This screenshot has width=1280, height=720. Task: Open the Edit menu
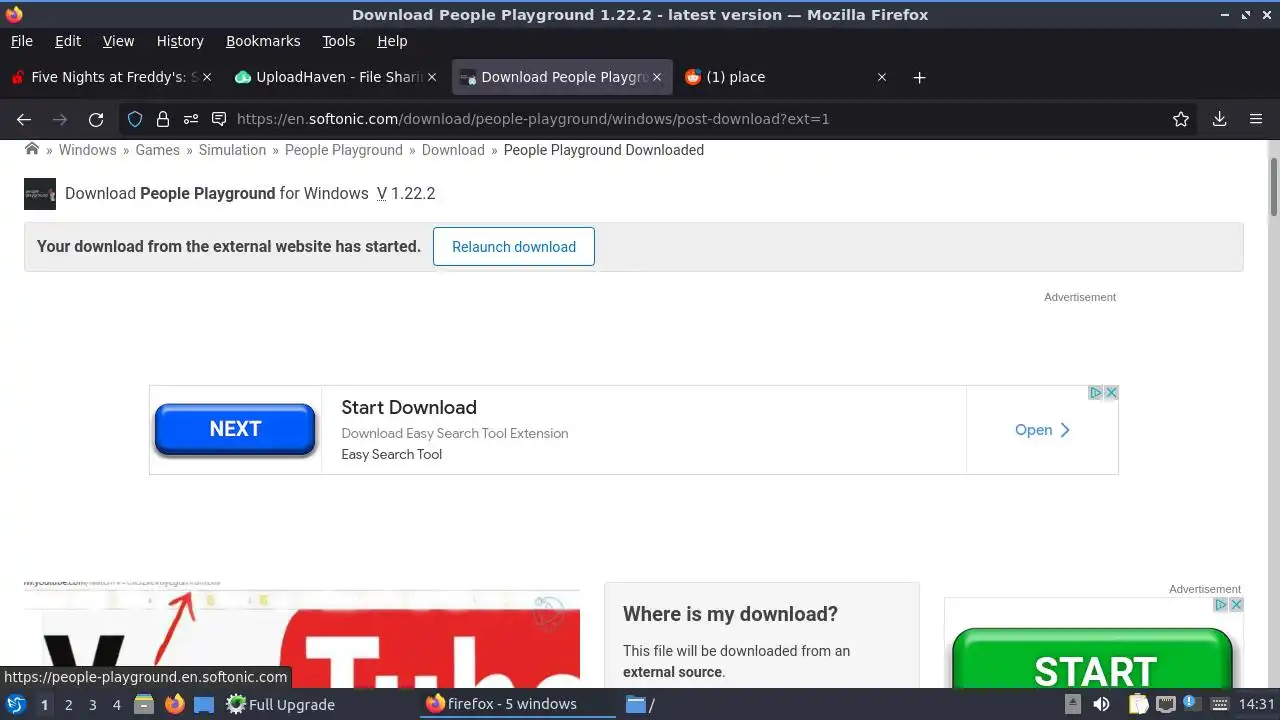coord(68,41)
